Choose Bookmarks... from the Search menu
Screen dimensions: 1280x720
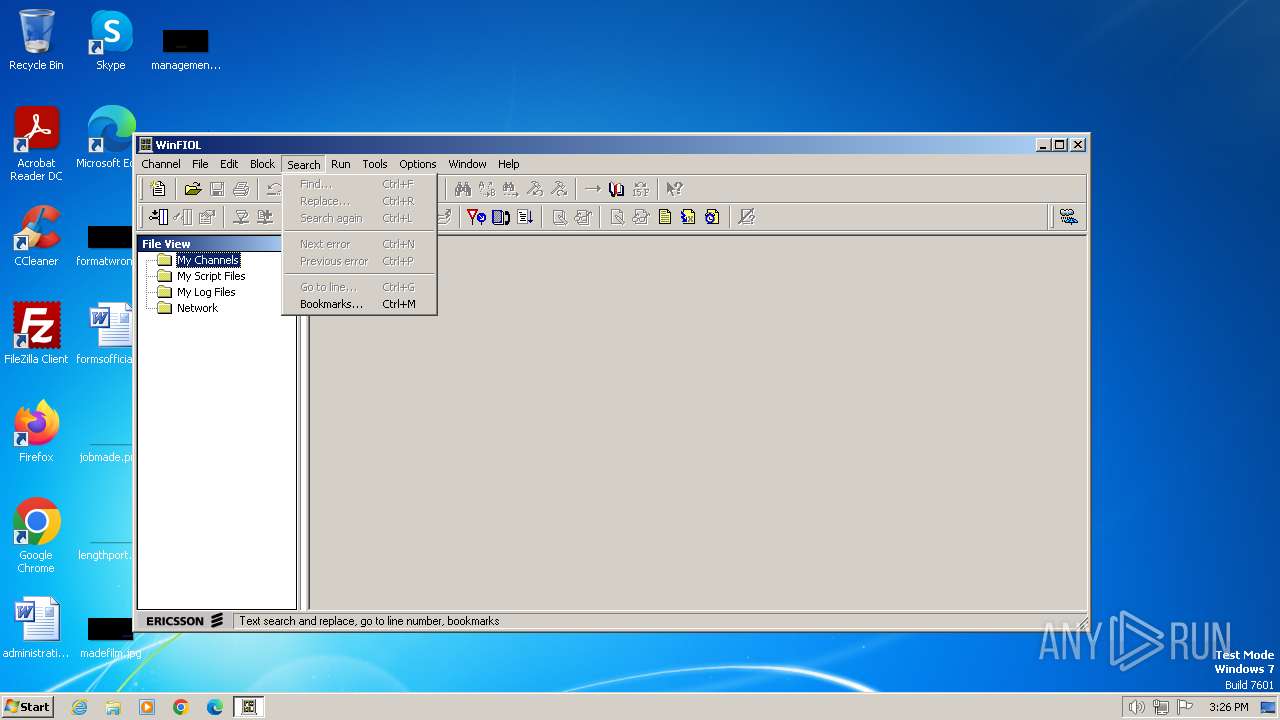pyautogui.click(x=360, y=304)
